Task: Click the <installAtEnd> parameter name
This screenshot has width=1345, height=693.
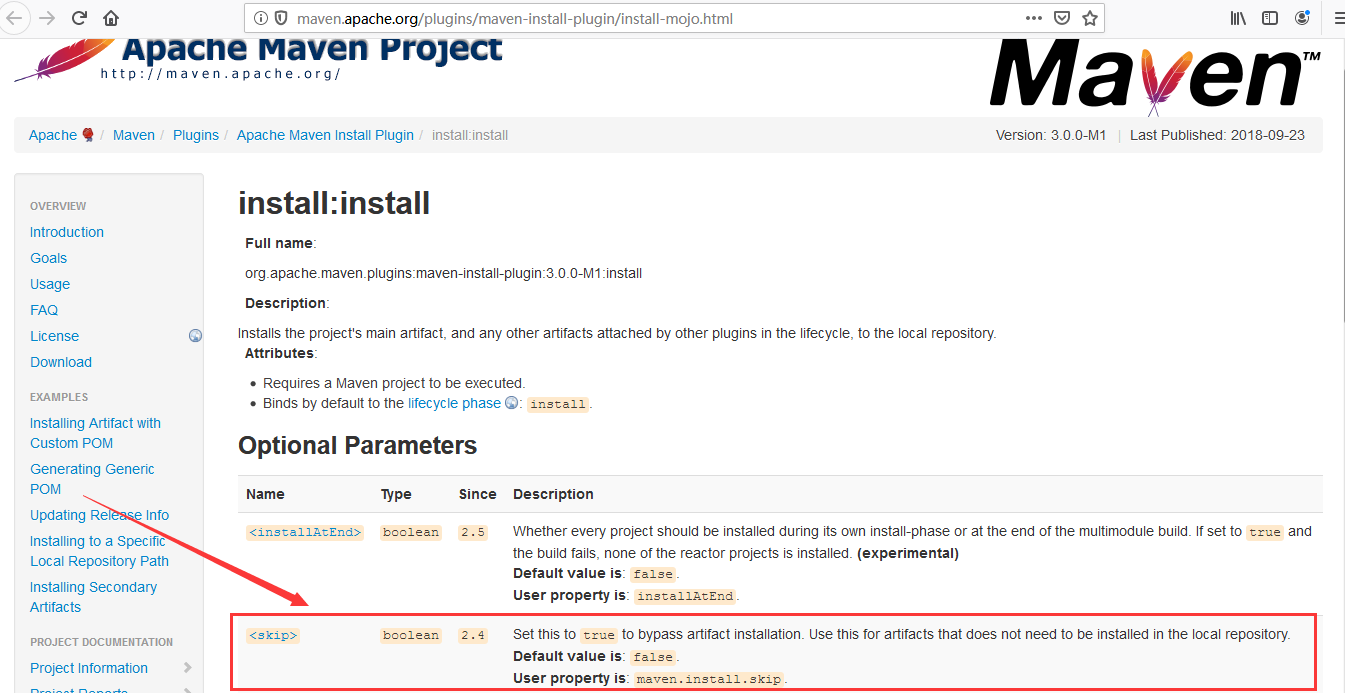Action: pyautogui.click(x=304, y=532)
